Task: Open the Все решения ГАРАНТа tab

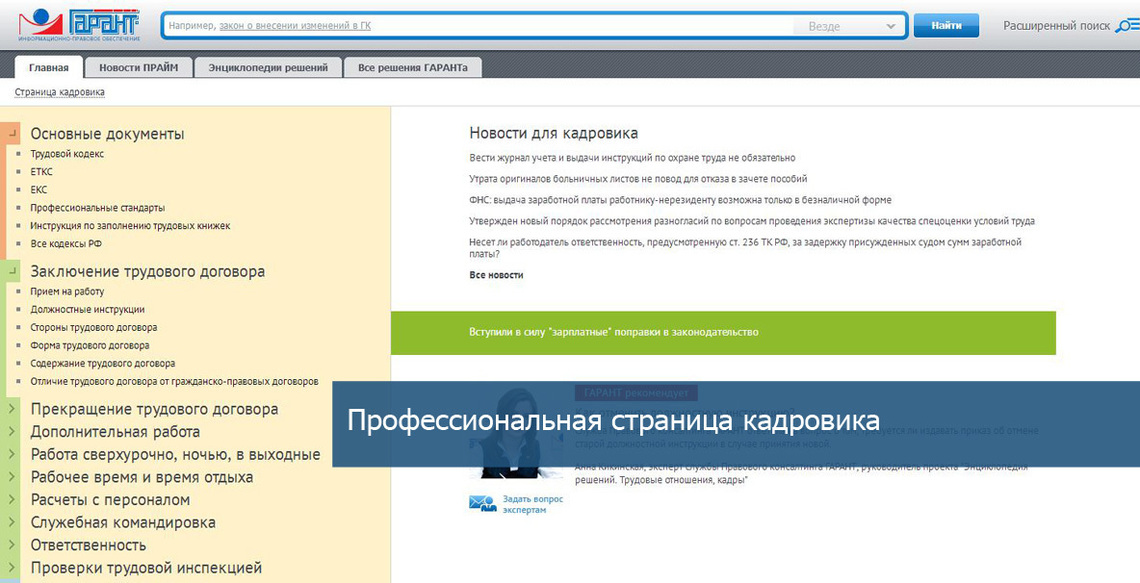Action: point(413,68)
